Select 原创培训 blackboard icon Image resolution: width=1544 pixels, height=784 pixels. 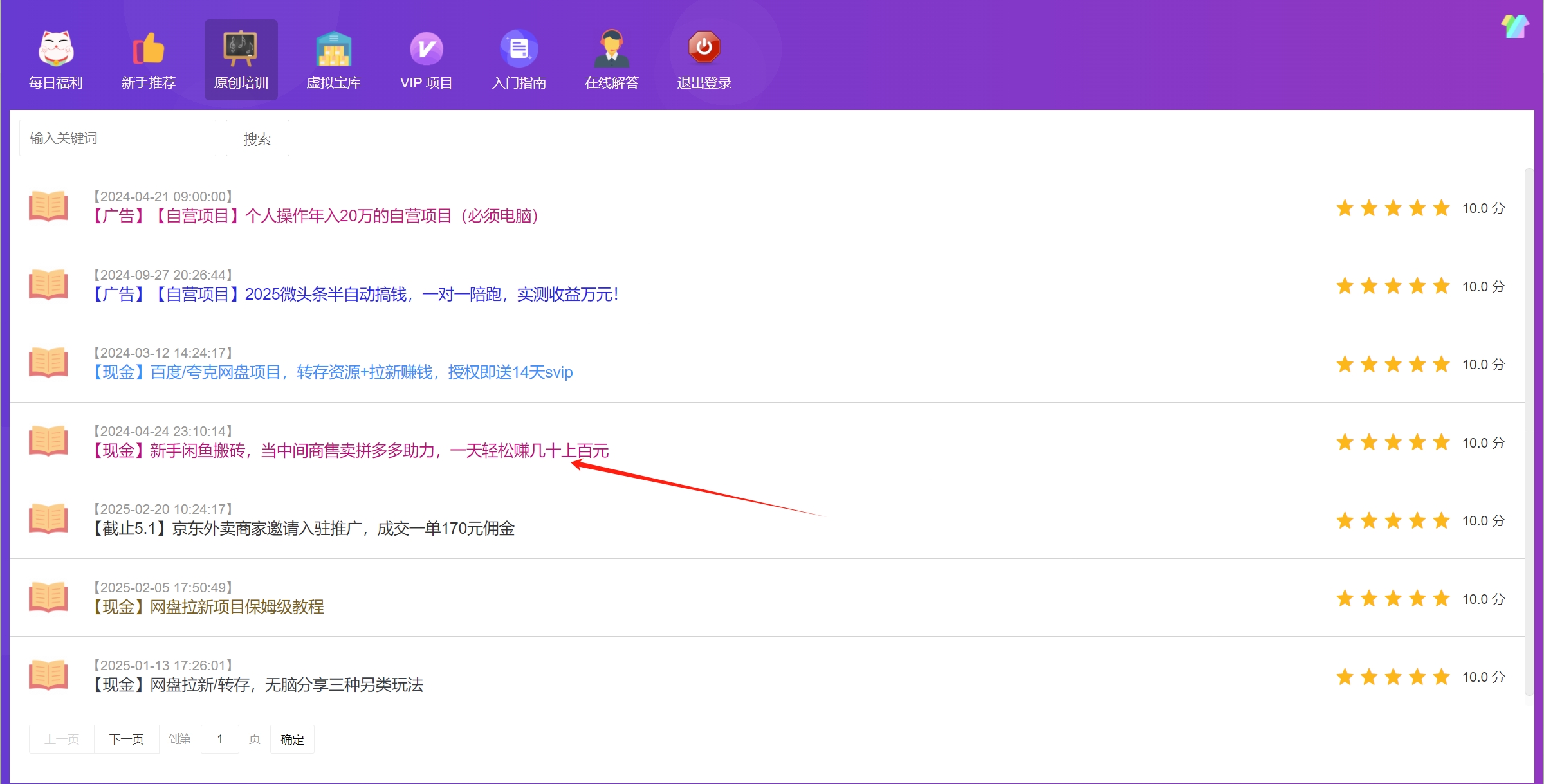[x=241, y=48]
